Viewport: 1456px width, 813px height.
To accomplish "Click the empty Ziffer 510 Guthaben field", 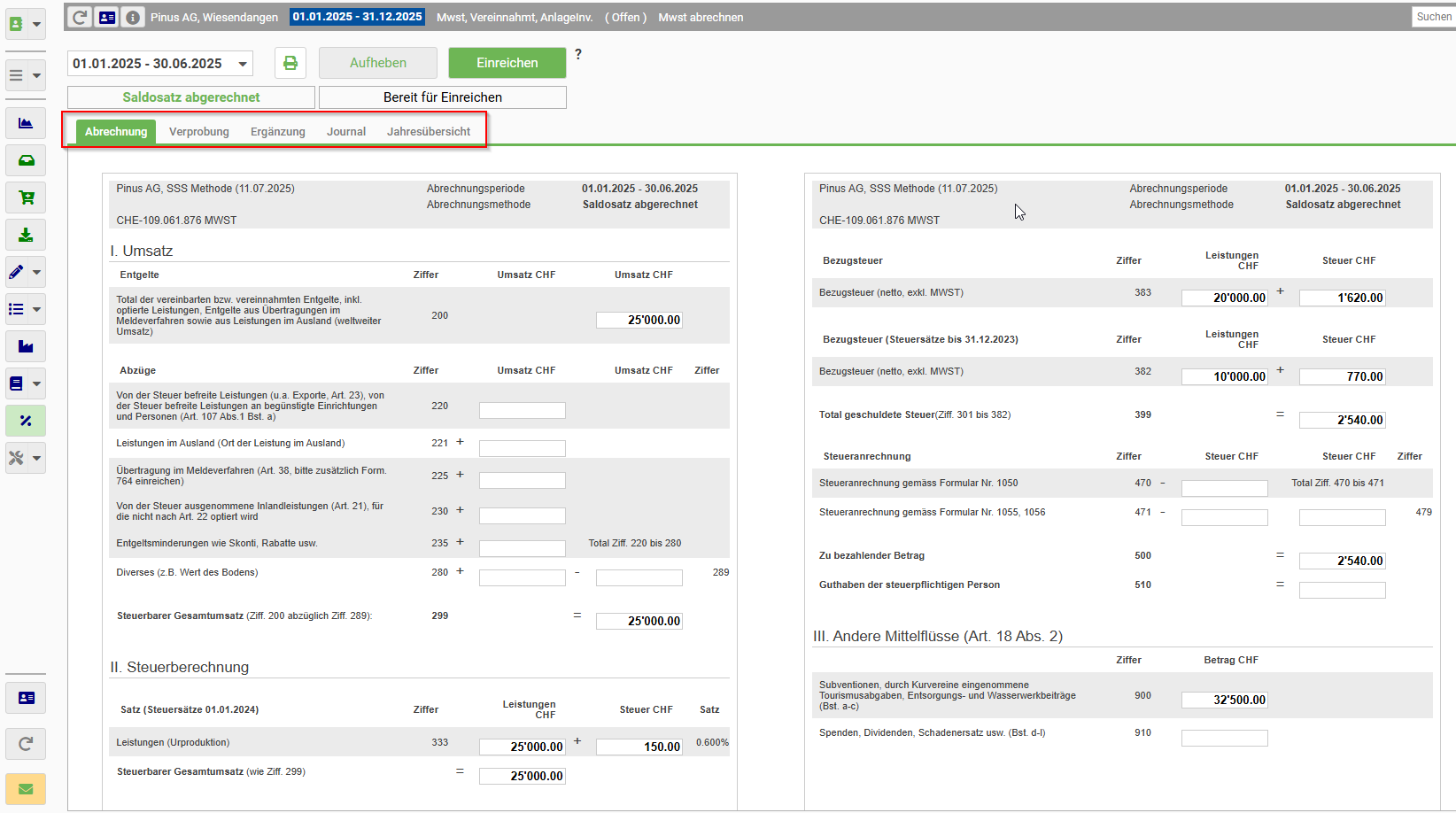I will coord(1343,590).
